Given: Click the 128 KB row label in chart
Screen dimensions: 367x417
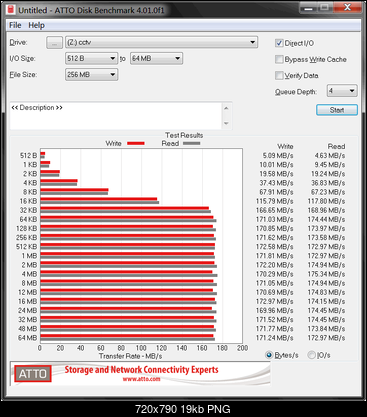Looking at the screenshot, I should 27,229.
